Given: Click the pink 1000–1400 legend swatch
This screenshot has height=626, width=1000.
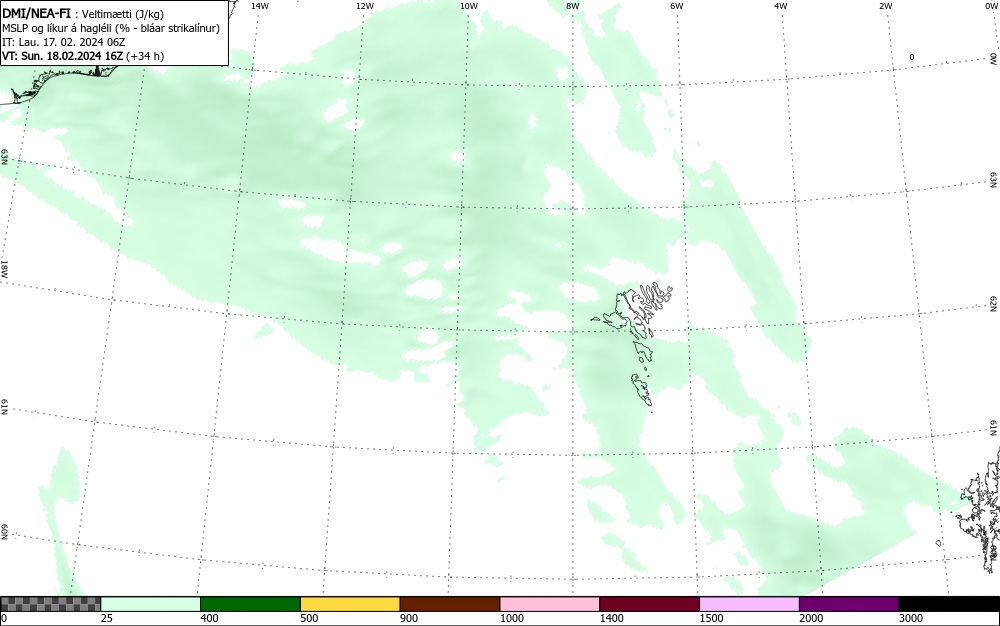Looking at the screenshot, I should click(550, 604).
